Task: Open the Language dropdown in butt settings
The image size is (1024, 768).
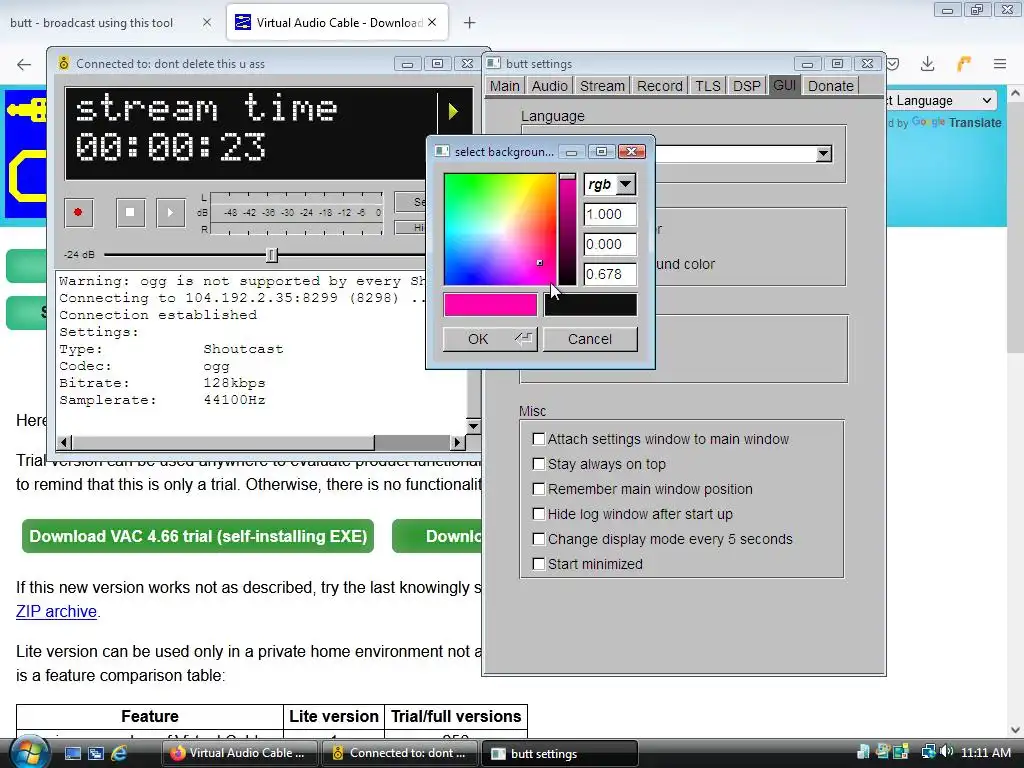Action: click(x=824, y=153)
